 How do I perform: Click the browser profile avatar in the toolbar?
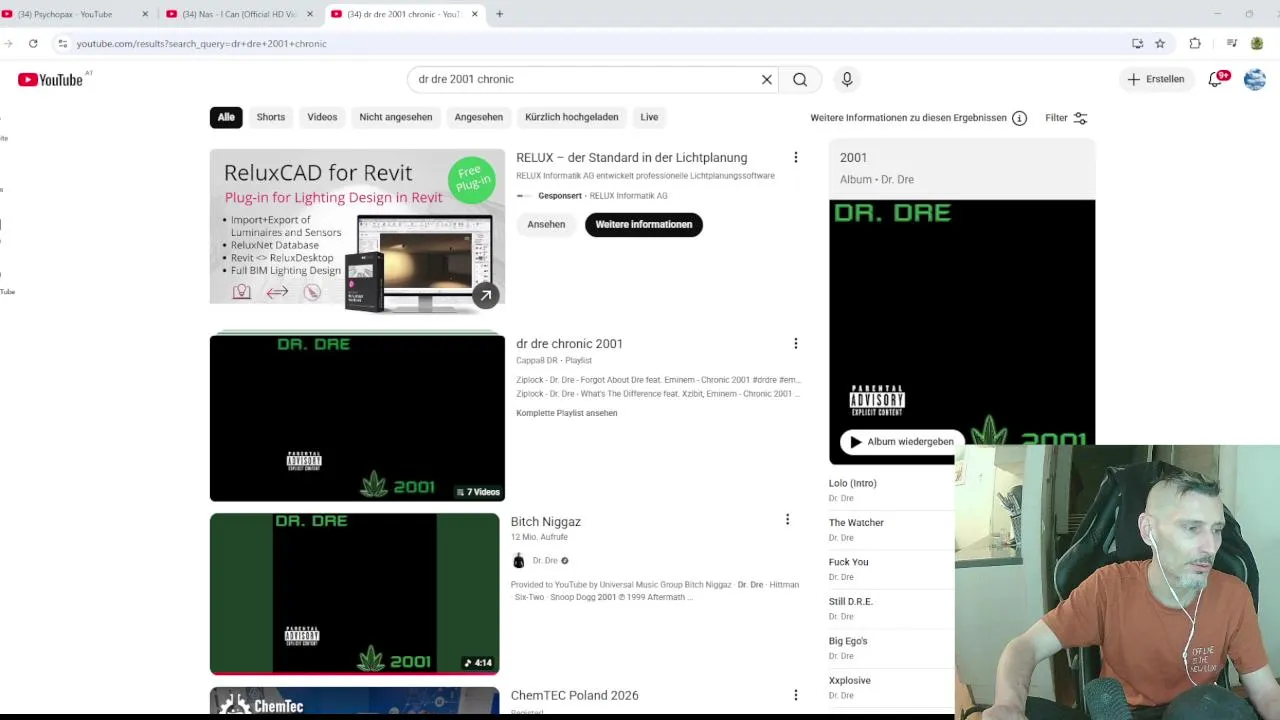coord(1257,44)
